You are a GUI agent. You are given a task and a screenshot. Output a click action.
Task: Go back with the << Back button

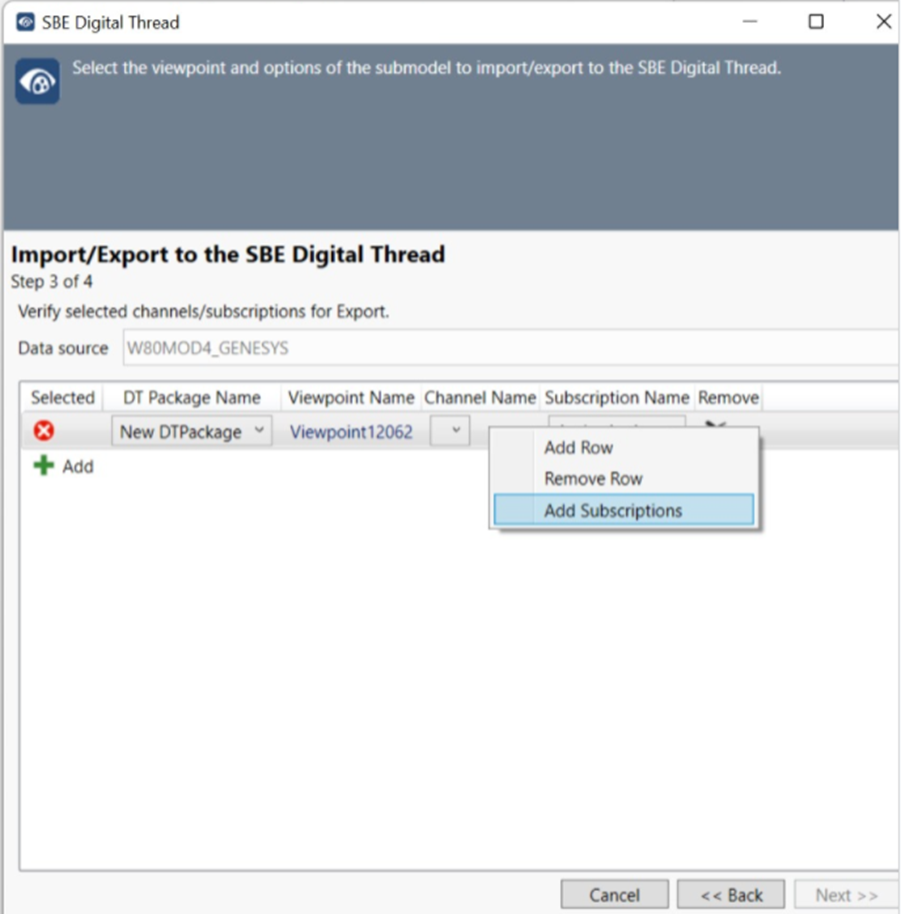(x=731, y=895)
